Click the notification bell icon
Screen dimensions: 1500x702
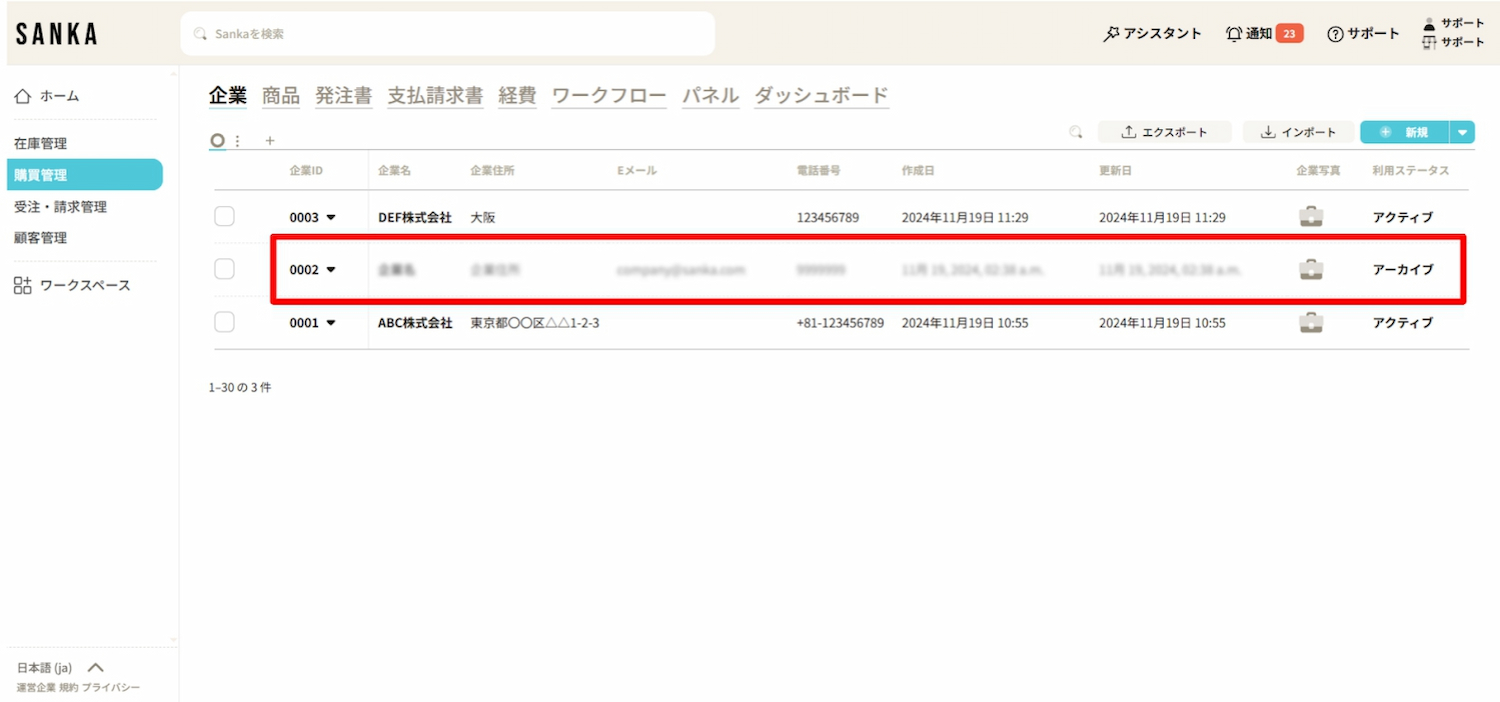1234,34
